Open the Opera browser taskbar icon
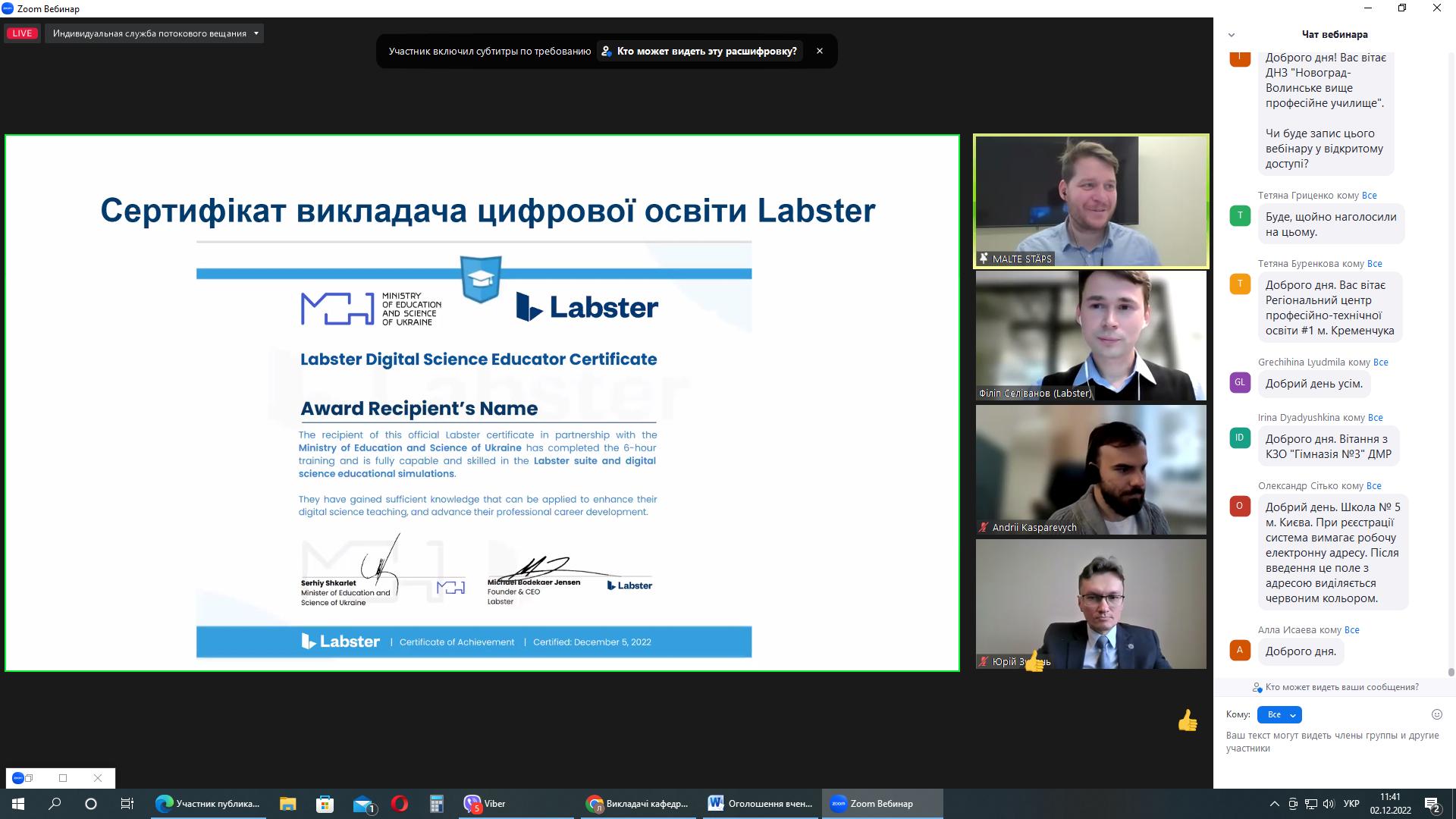The width and height of the screenshot is (1456, 819). (400, 804)
